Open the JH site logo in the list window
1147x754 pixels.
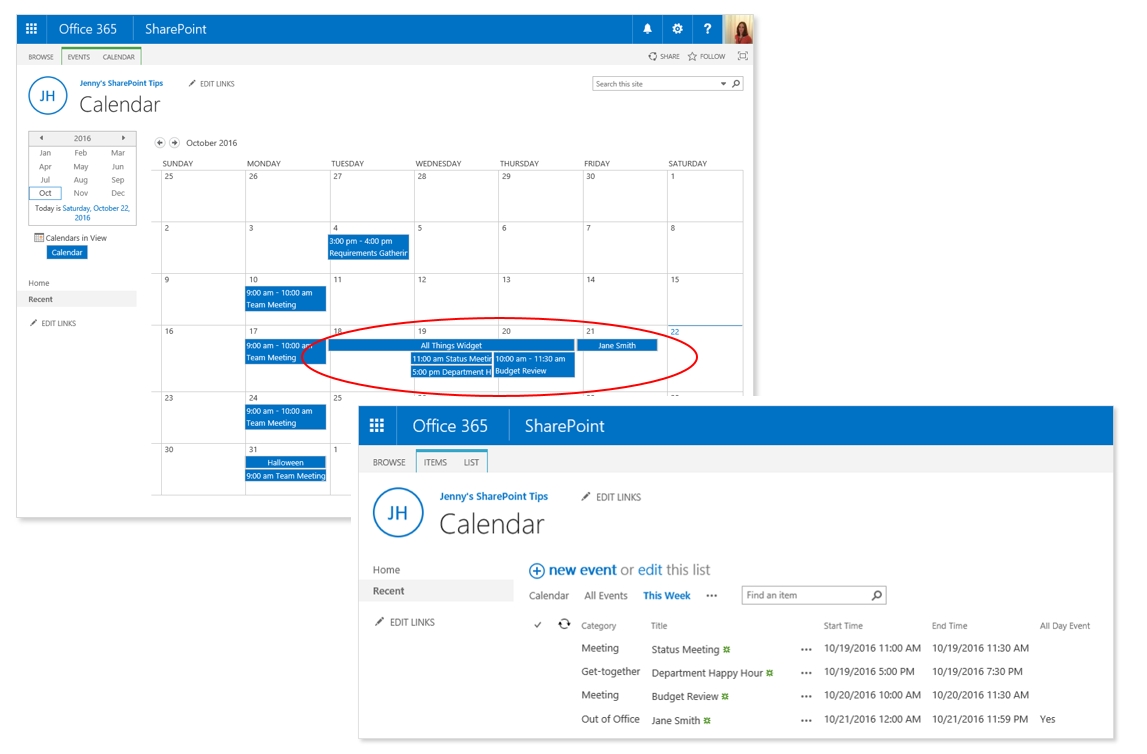pos(398,513)
